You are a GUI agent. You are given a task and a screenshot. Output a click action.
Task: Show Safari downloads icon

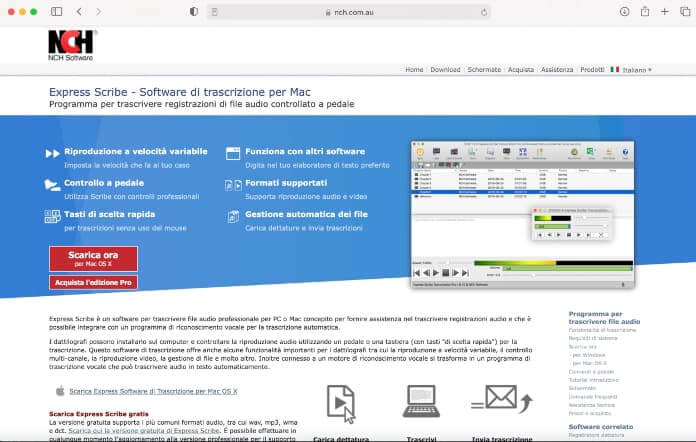625,12
